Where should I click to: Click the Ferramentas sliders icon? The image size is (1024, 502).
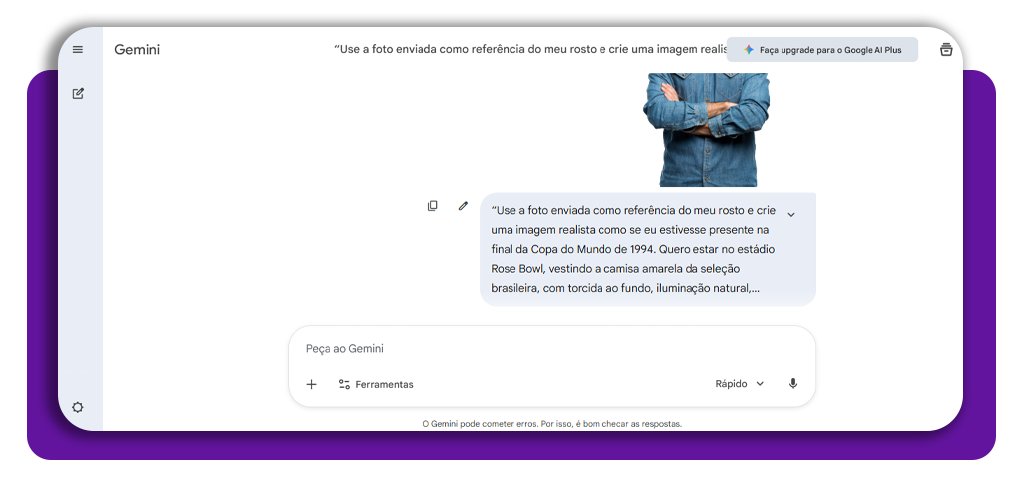[x=344, y=384]
